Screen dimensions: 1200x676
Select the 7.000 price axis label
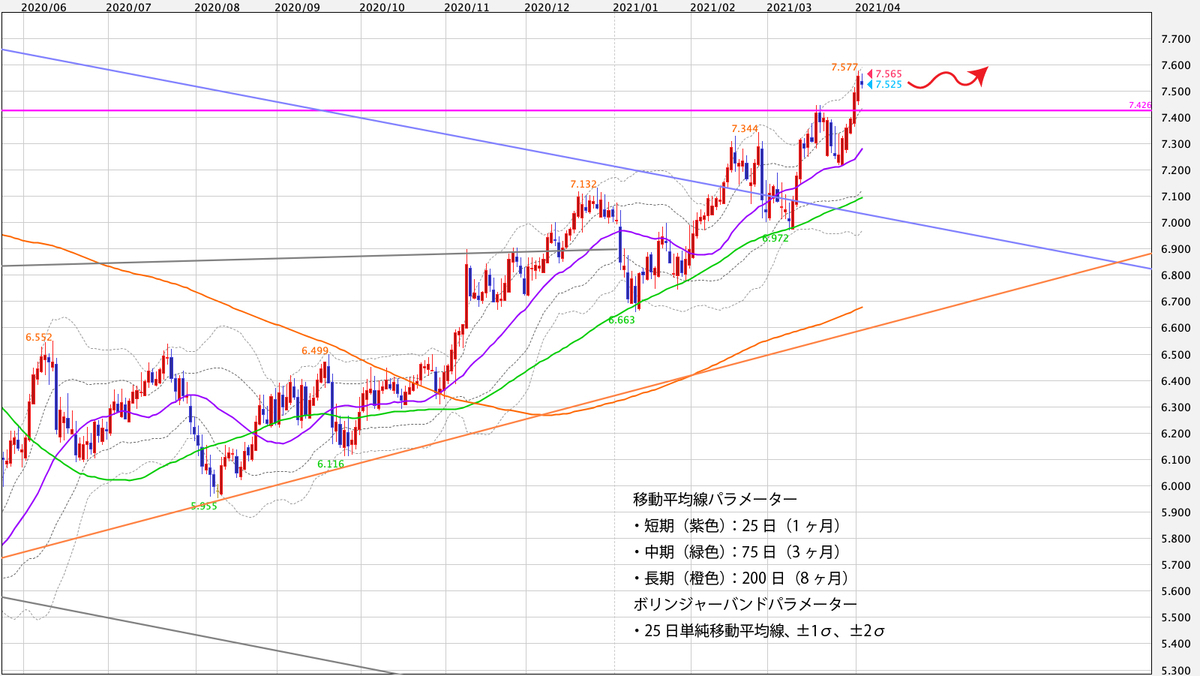(1174, 223)
